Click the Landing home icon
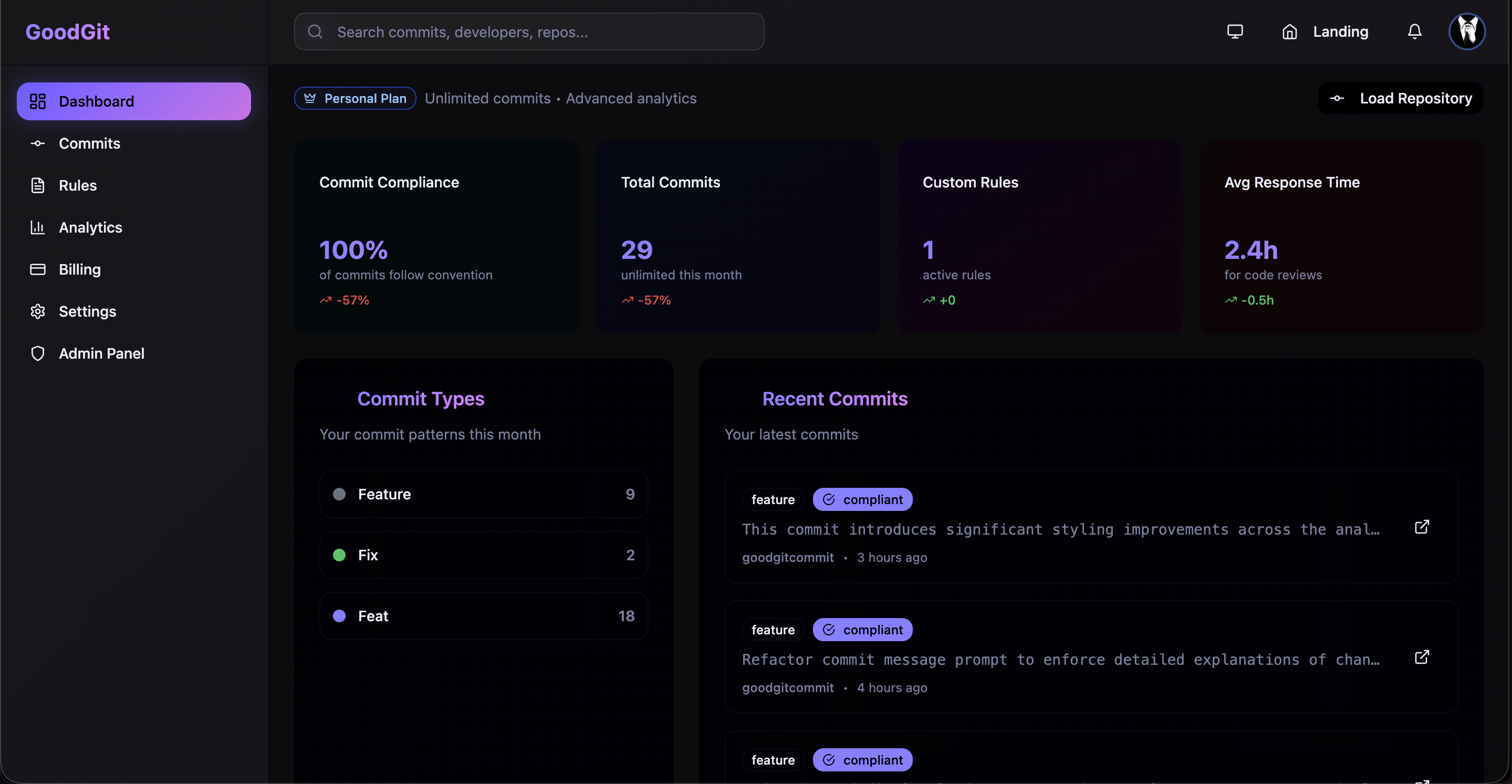Screen dimensions: 1512x784 tap(1289, 32)
